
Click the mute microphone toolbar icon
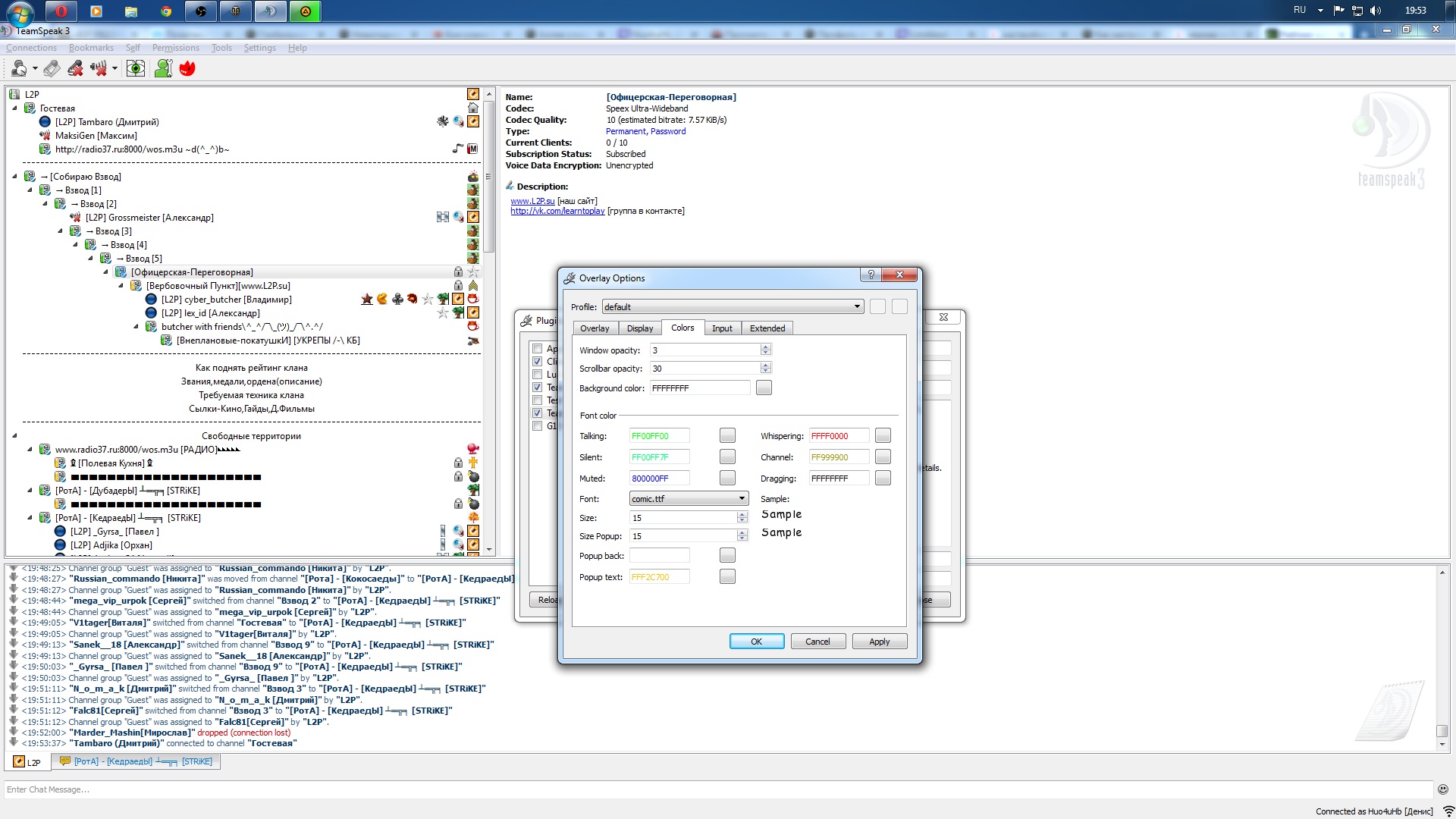pos(75,69)
